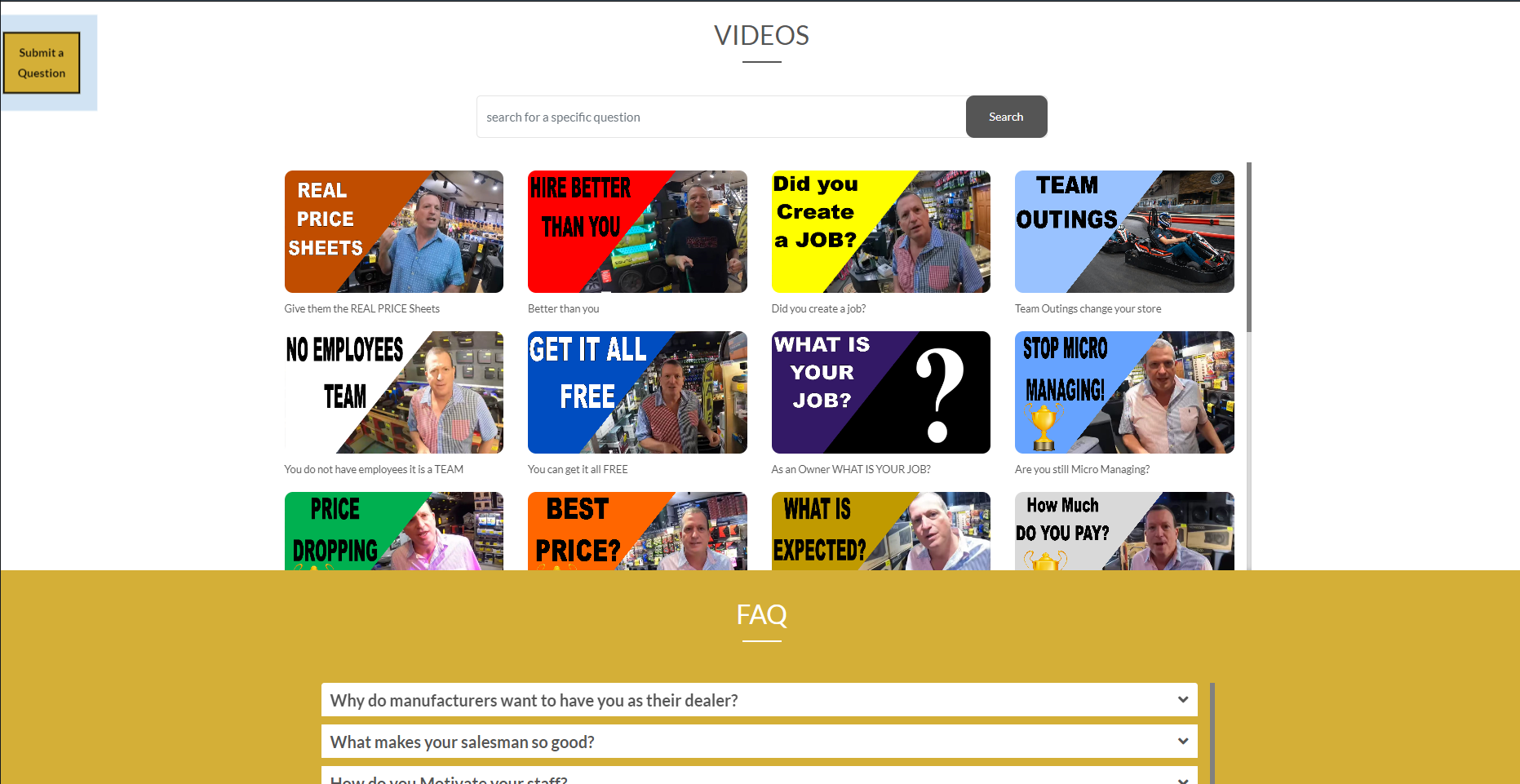Expand the manufacturers dealer FAQ chevron

click(1182, 700)
